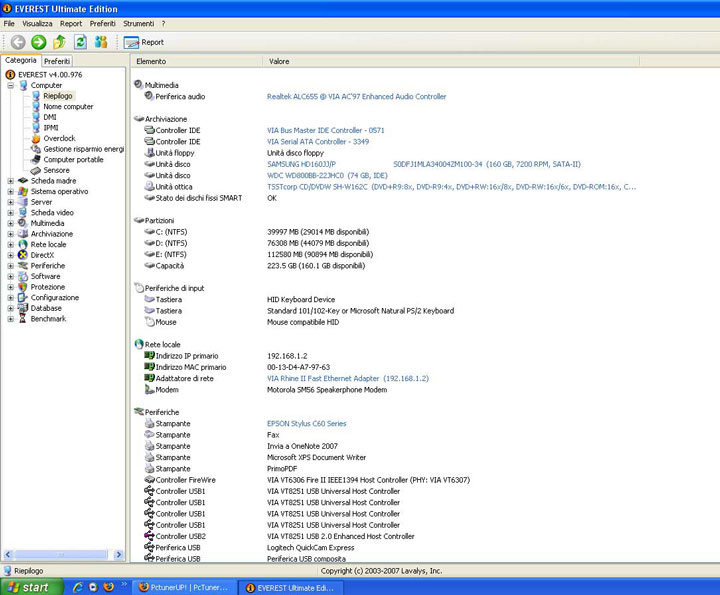This screenshot has height=595, width=720.
Task: Open the File menu
Action: pyautogui.click(x=9, y=23)
